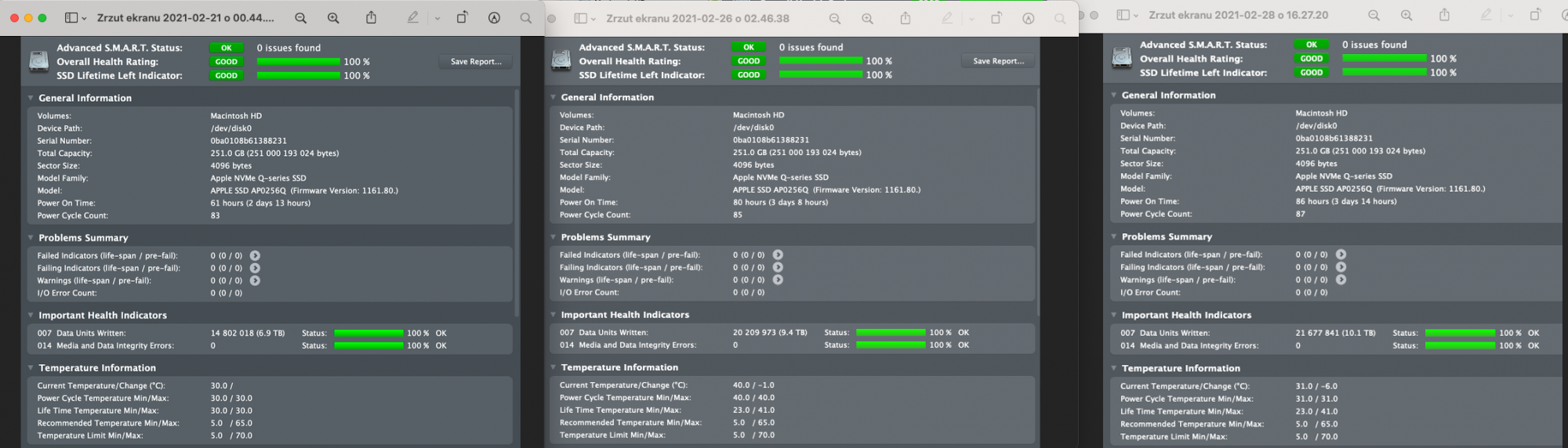Image resolution: width=1568 pixels, height=448 pixels.
Task: Zoom out in the 2021-02-28 Preview window
Action: [1374, 15]
